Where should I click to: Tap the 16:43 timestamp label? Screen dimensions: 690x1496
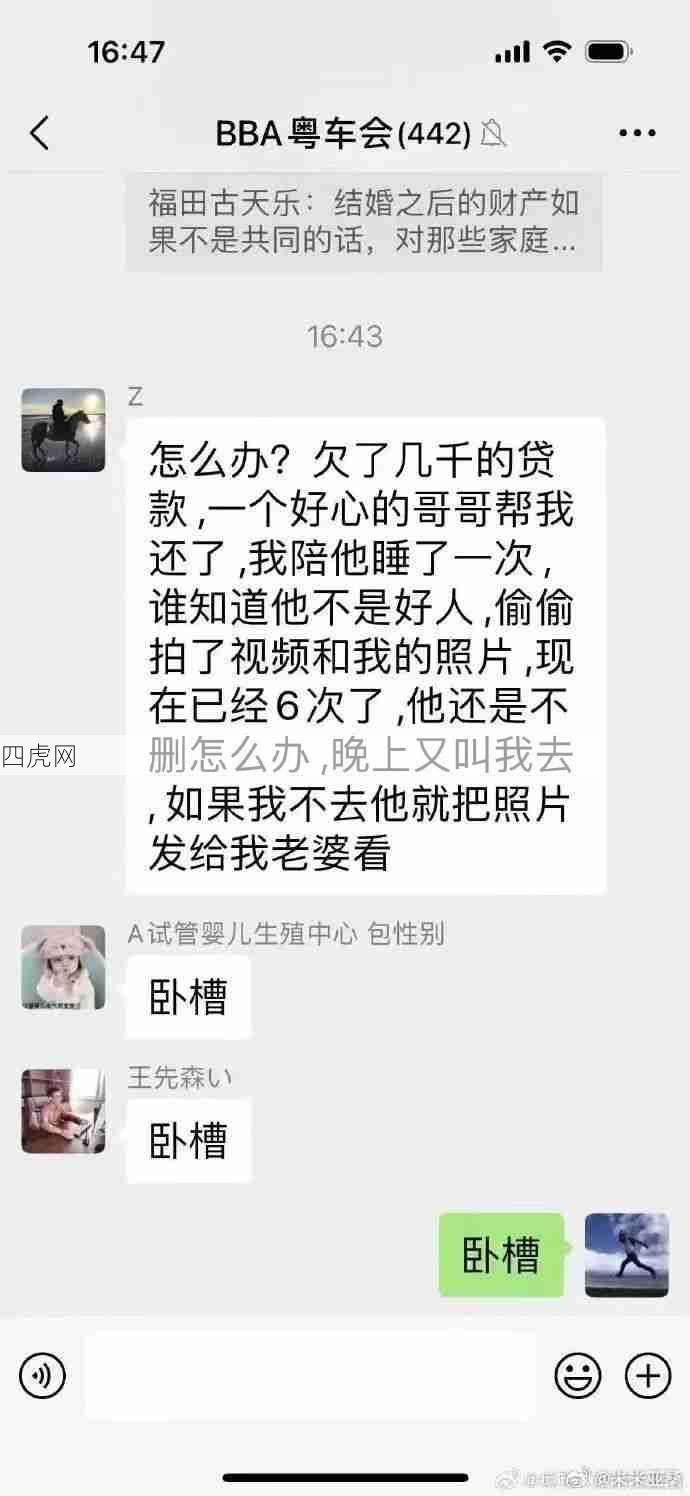(345, 336)
